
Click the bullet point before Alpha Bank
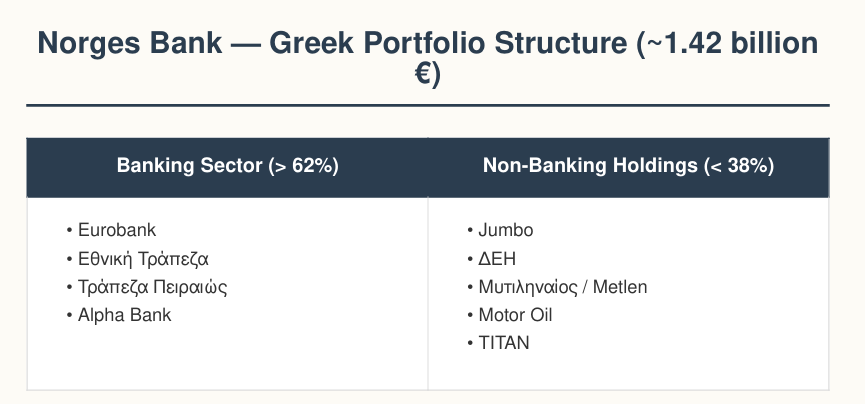coord(70,315)
